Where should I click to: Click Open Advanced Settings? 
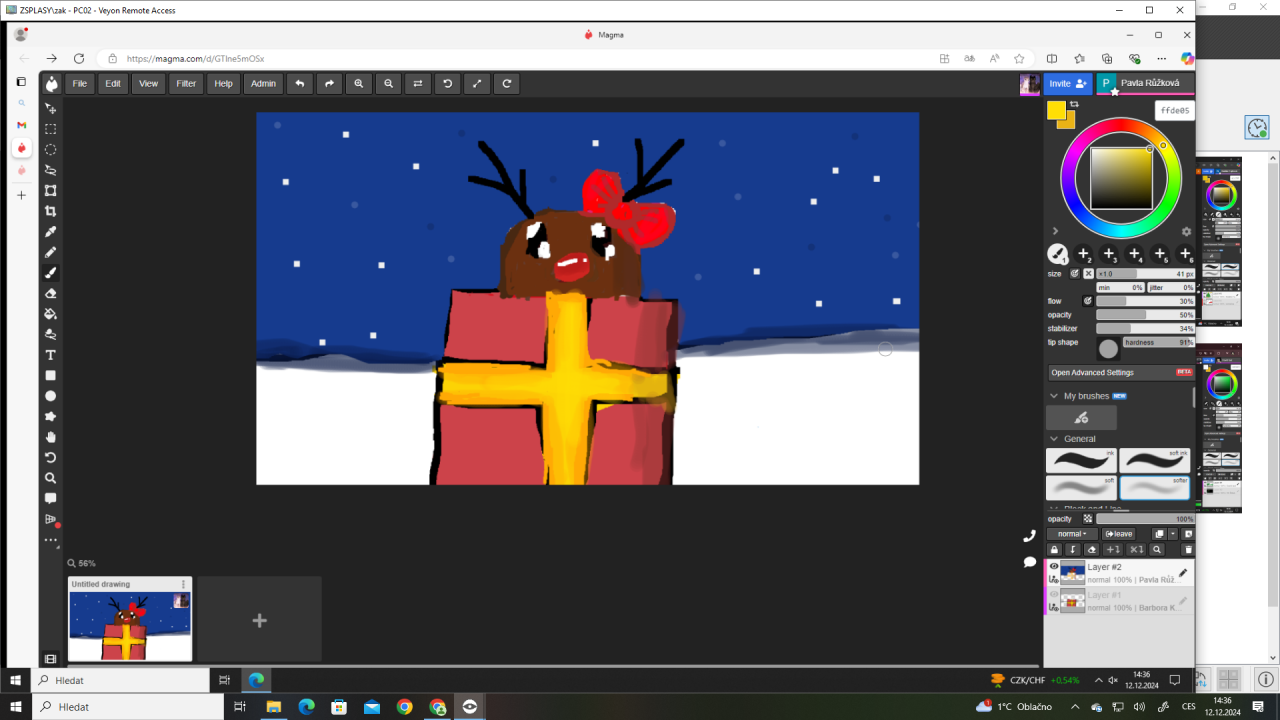click(1093, 373)
